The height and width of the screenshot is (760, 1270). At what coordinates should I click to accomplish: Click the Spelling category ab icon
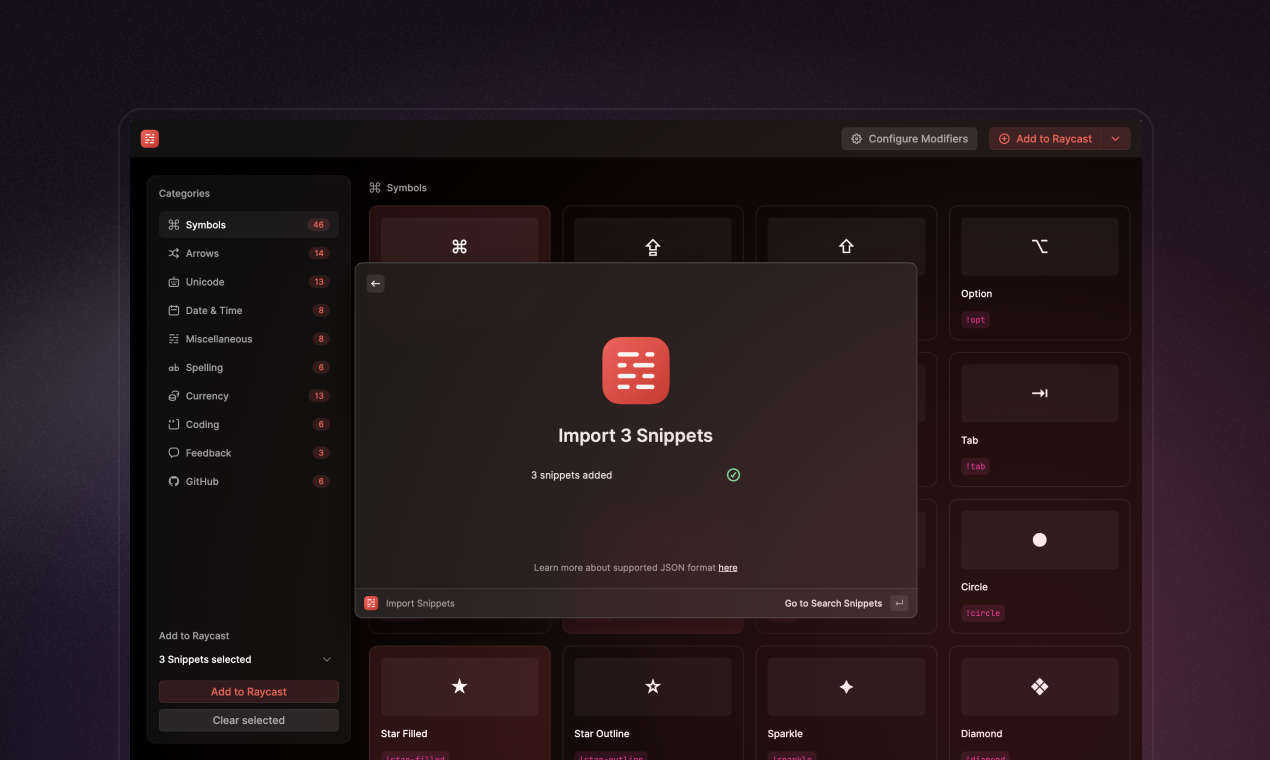174,368
